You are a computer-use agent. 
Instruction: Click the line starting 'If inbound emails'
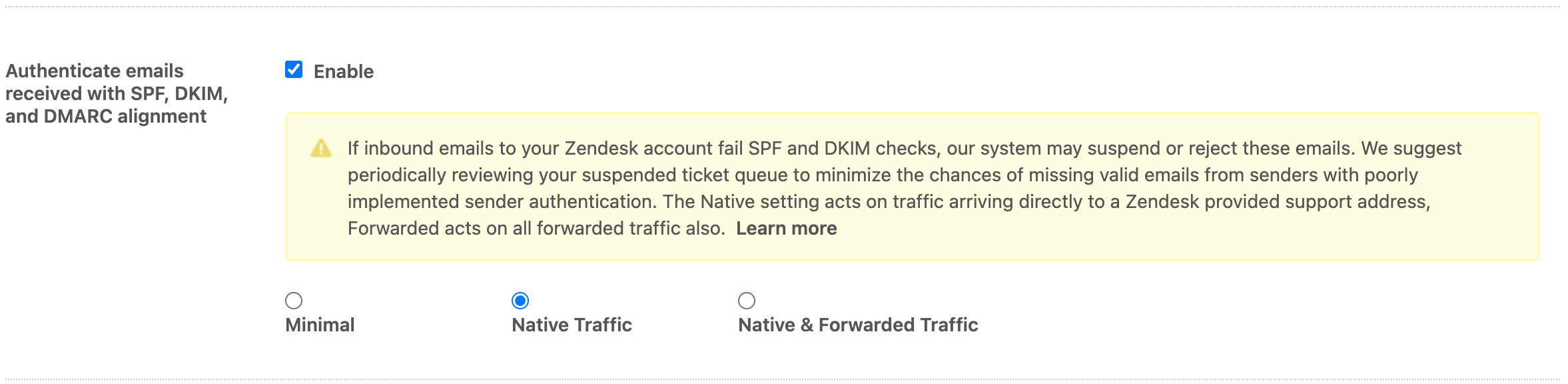[x=905, y=148]
